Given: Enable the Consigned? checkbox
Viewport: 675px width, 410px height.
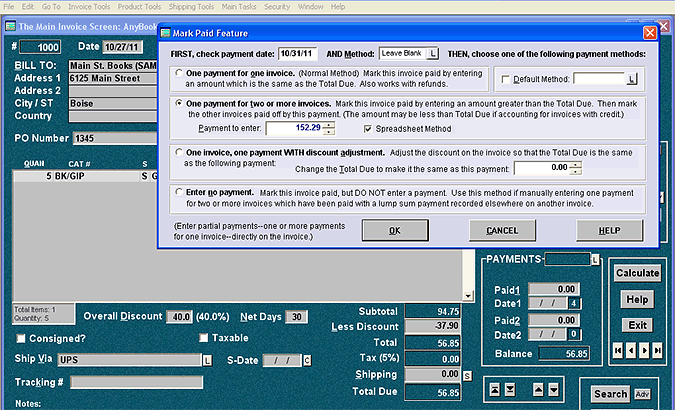Looking at the screenshot, I should (21, 338).
